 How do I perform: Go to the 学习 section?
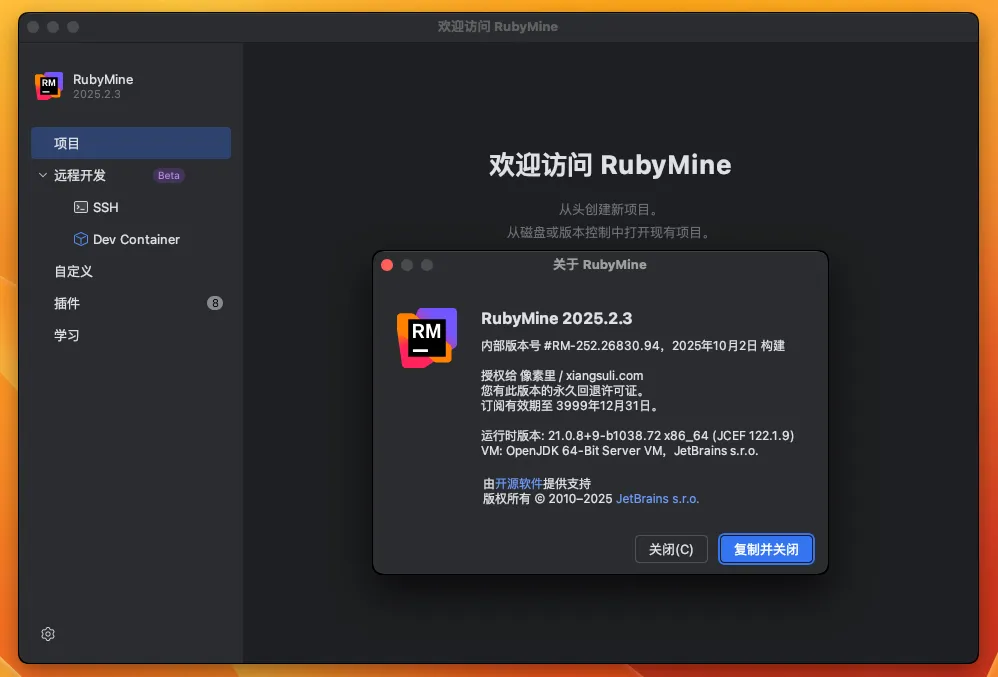click(67, 335)
